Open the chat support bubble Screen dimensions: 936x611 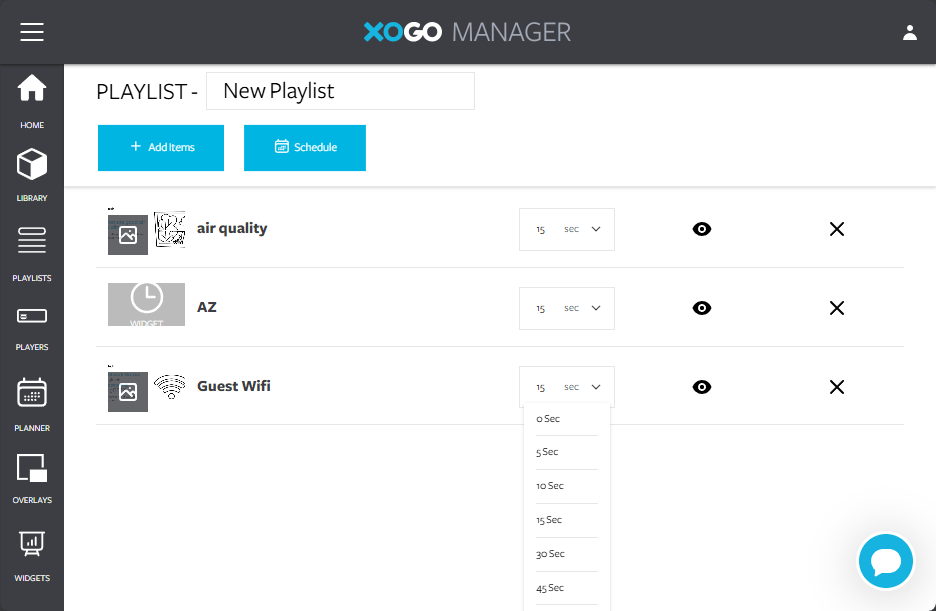[x=886, y=561]
